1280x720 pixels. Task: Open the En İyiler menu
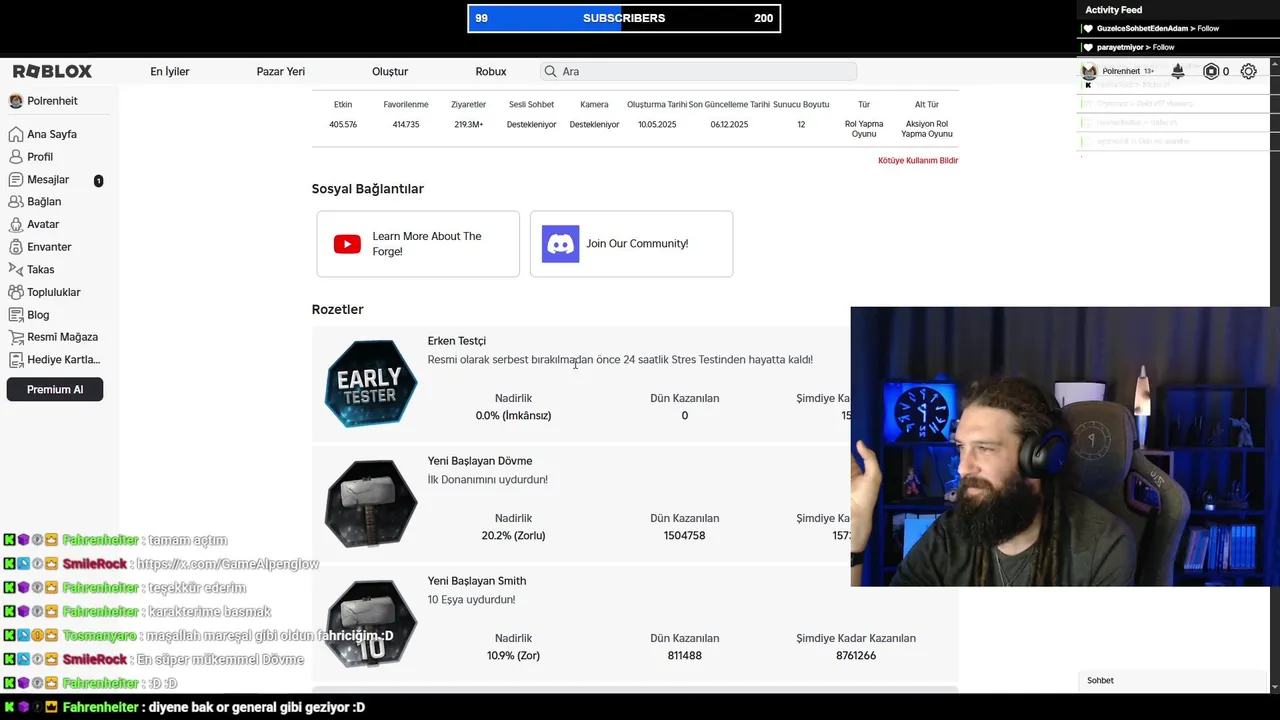coord(170,72)
